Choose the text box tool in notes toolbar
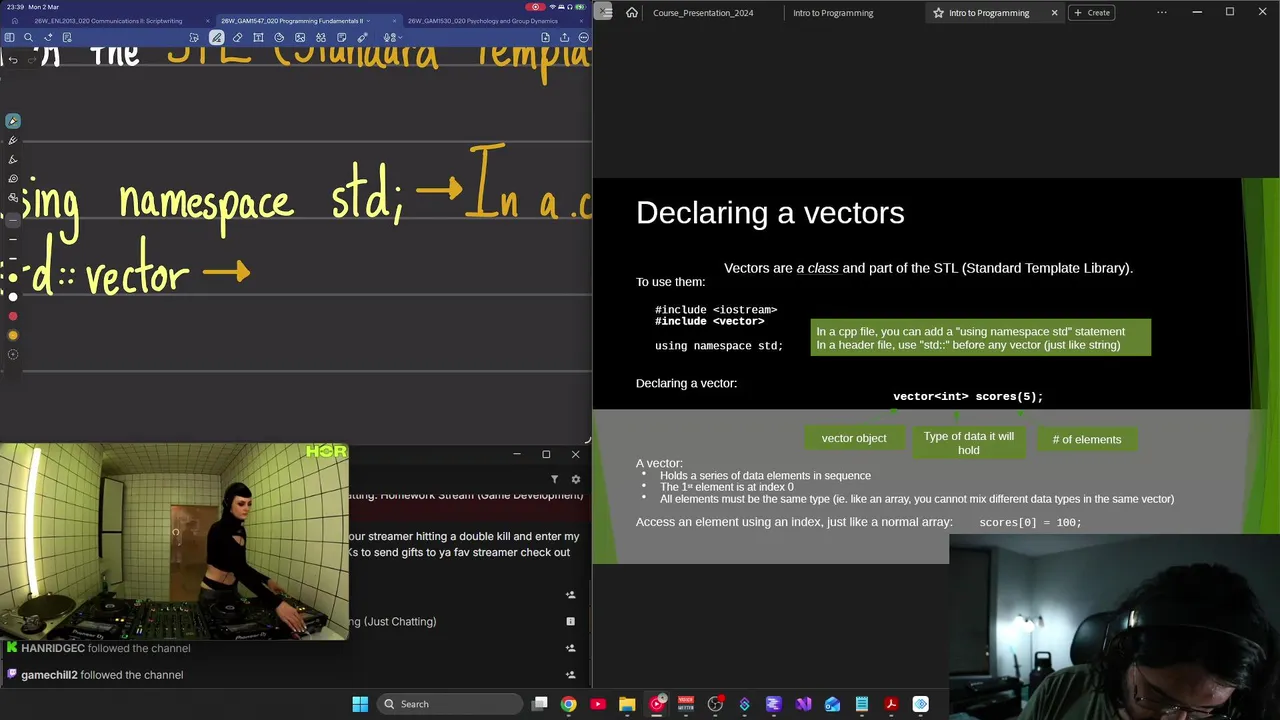The width and height of the screenshot is (1280, 720). click(x=258, y=37)
